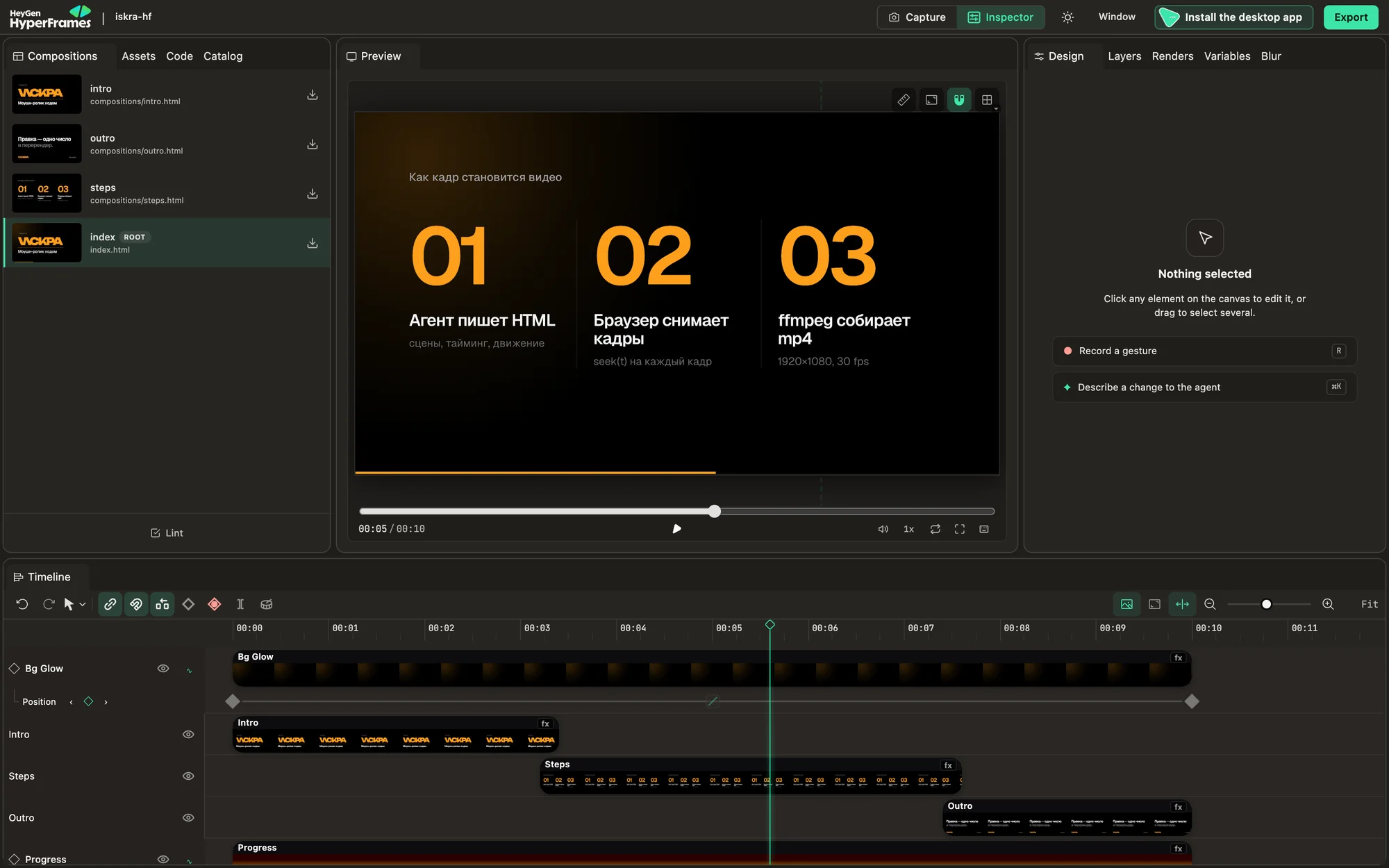Toggle the link chain icon in timeline toolbar
Viewport: 1389px width, 868px height.
[110, 604]
